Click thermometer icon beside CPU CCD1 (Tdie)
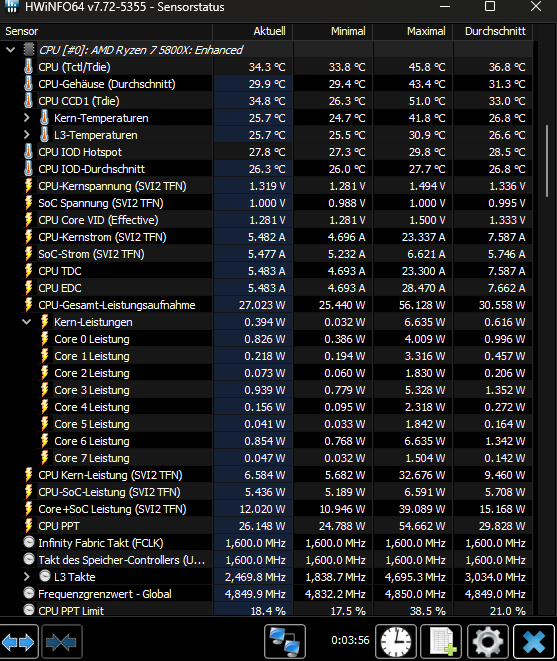This screenshot has width=557, height=661. (28, 101)
